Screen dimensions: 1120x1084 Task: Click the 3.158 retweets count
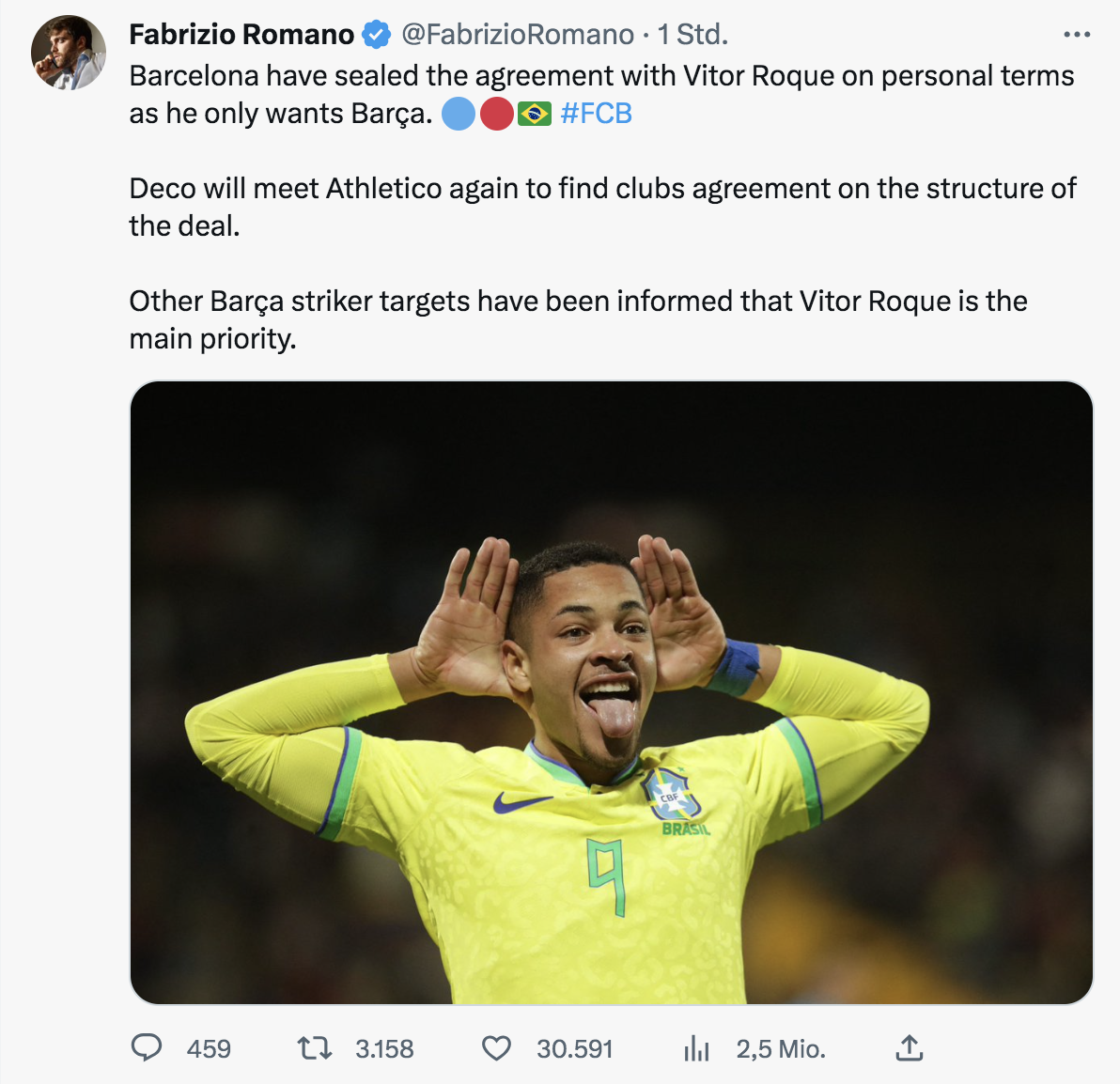click(384, 1048)
